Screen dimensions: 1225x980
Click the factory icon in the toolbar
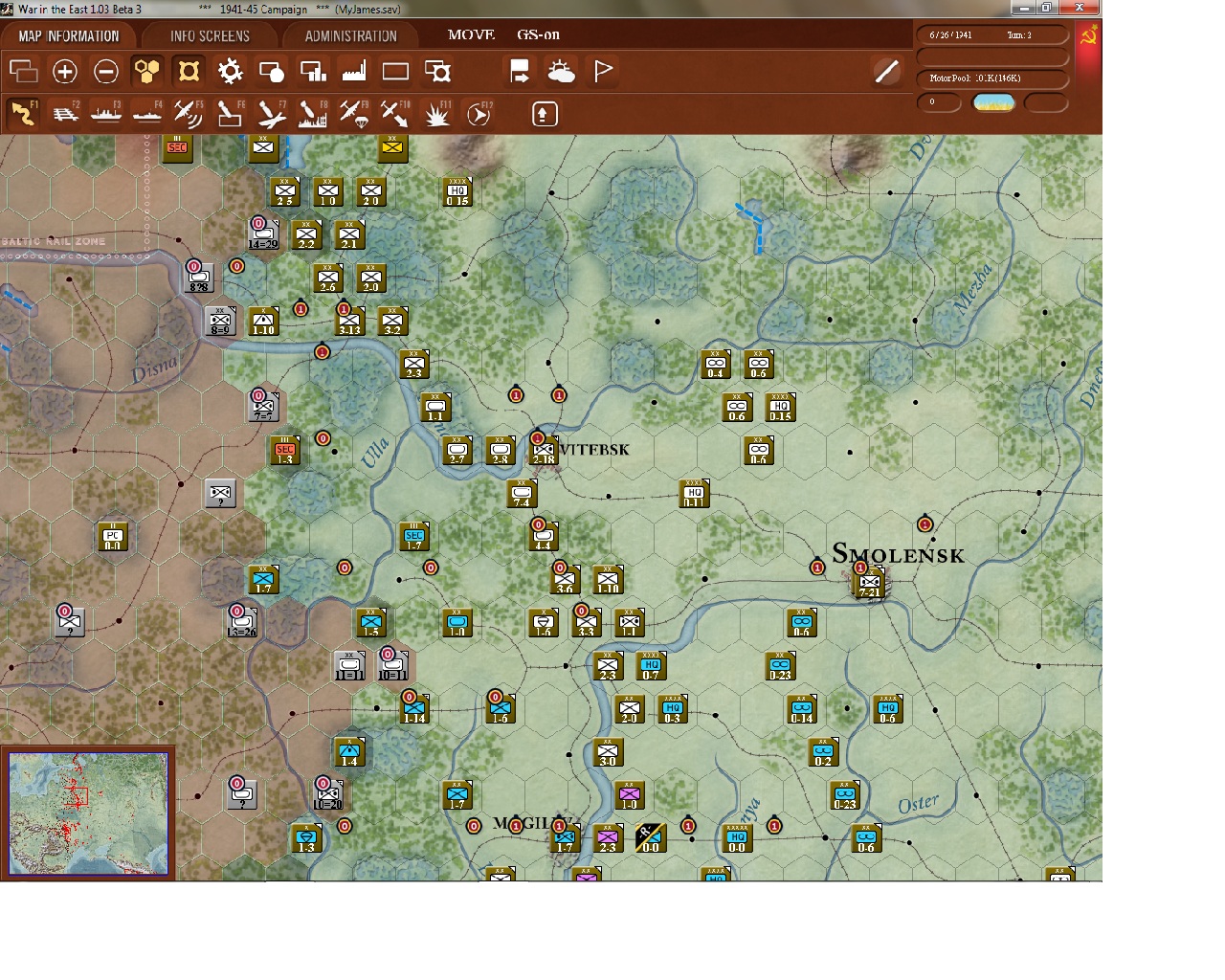pyautogui.click(x=354, y=71)
